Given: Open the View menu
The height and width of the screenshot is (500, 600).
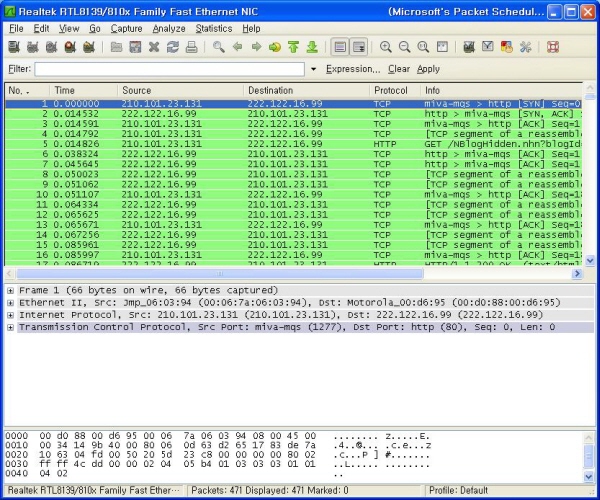Looking at the screenshot, I should click(x=69, y=29).
